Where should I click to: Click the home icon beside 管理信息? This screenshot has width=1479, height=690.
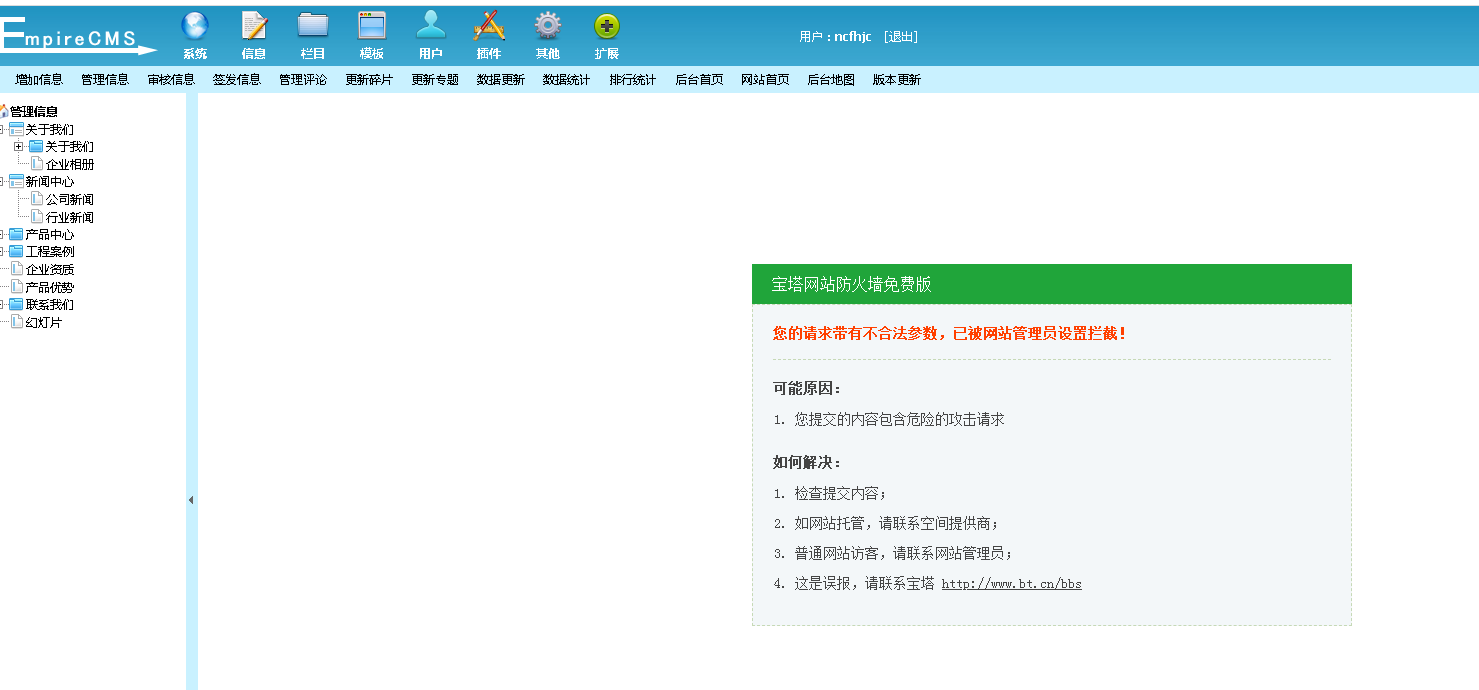tap(4, 111)
